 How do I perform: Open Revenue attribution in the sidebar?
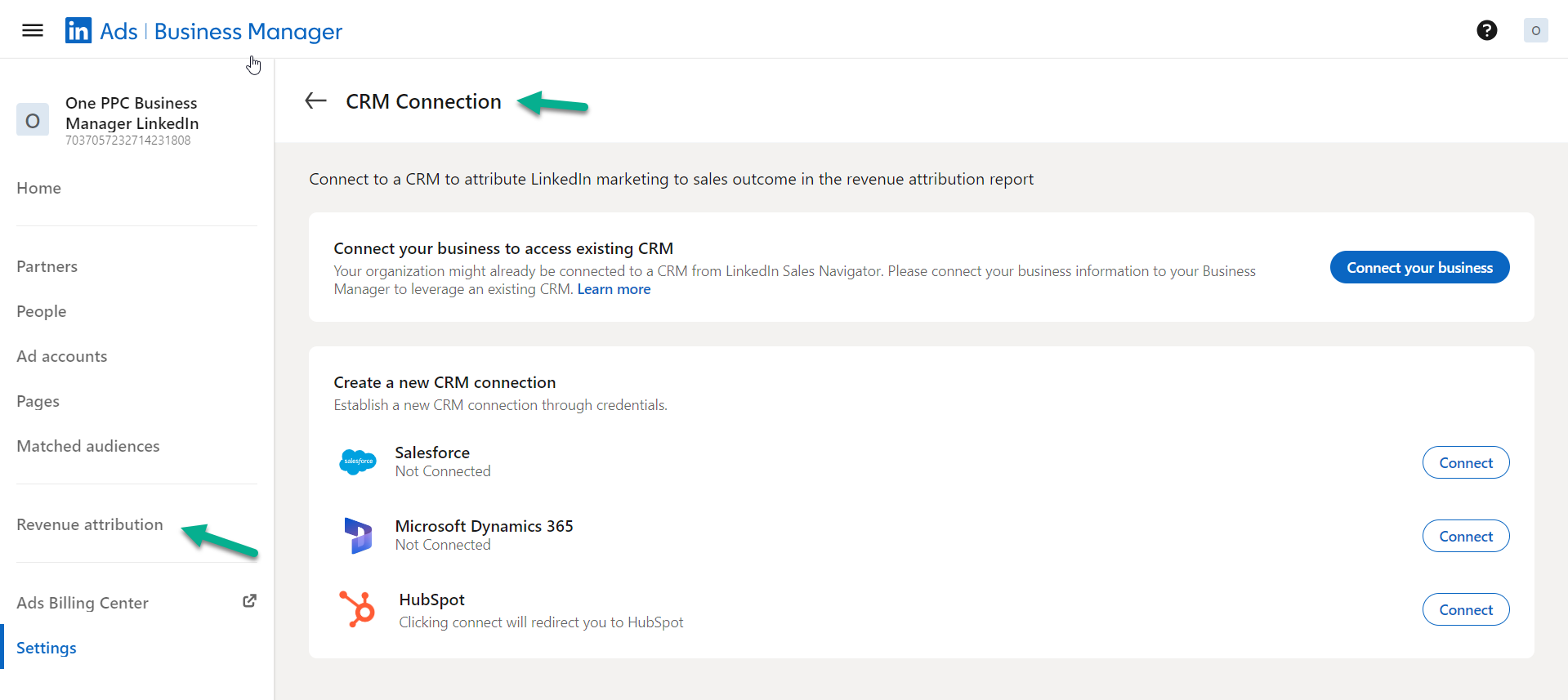(89, 524)
